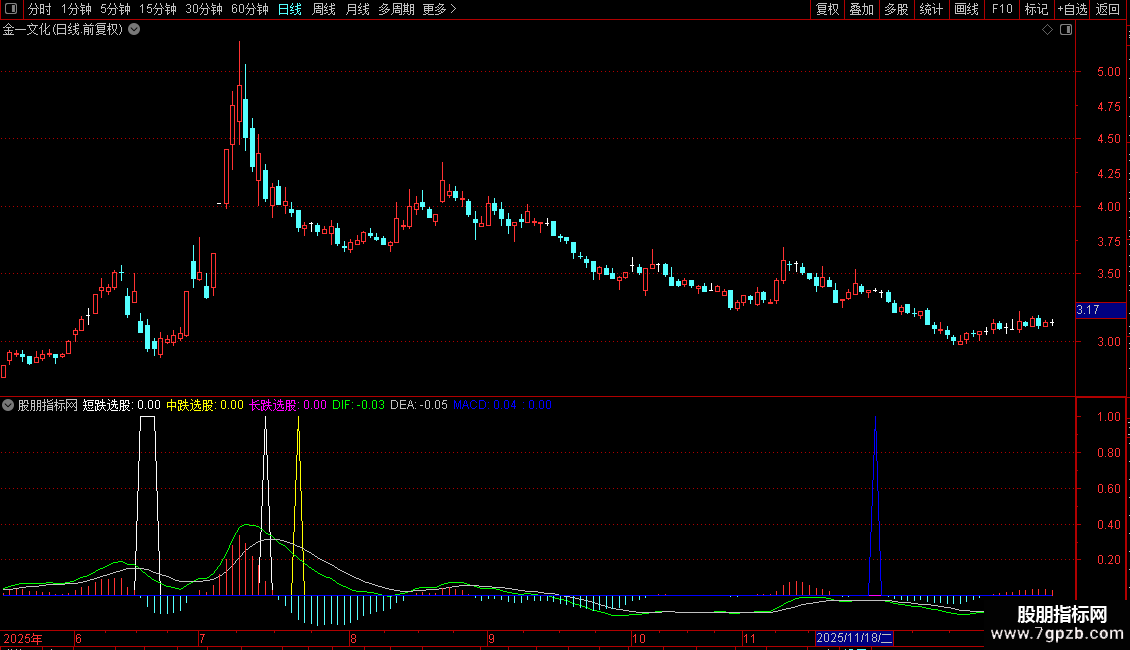Open the 多股 multi-stock view
Screen dimensions: 1130x650
click(896, 9)
